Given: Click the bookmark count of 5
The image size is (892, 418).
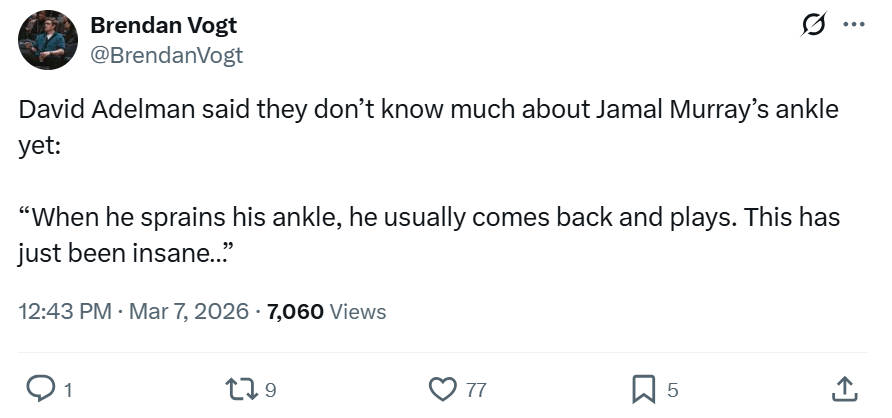Looking at the screenshot, I should (672, 389).
